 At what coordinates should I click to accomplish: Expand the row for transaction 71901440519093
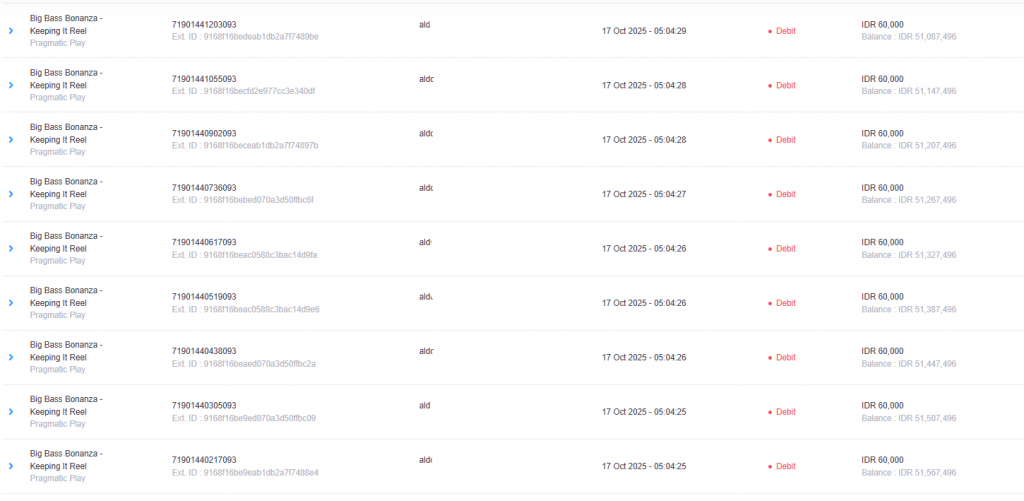[11, 302]
